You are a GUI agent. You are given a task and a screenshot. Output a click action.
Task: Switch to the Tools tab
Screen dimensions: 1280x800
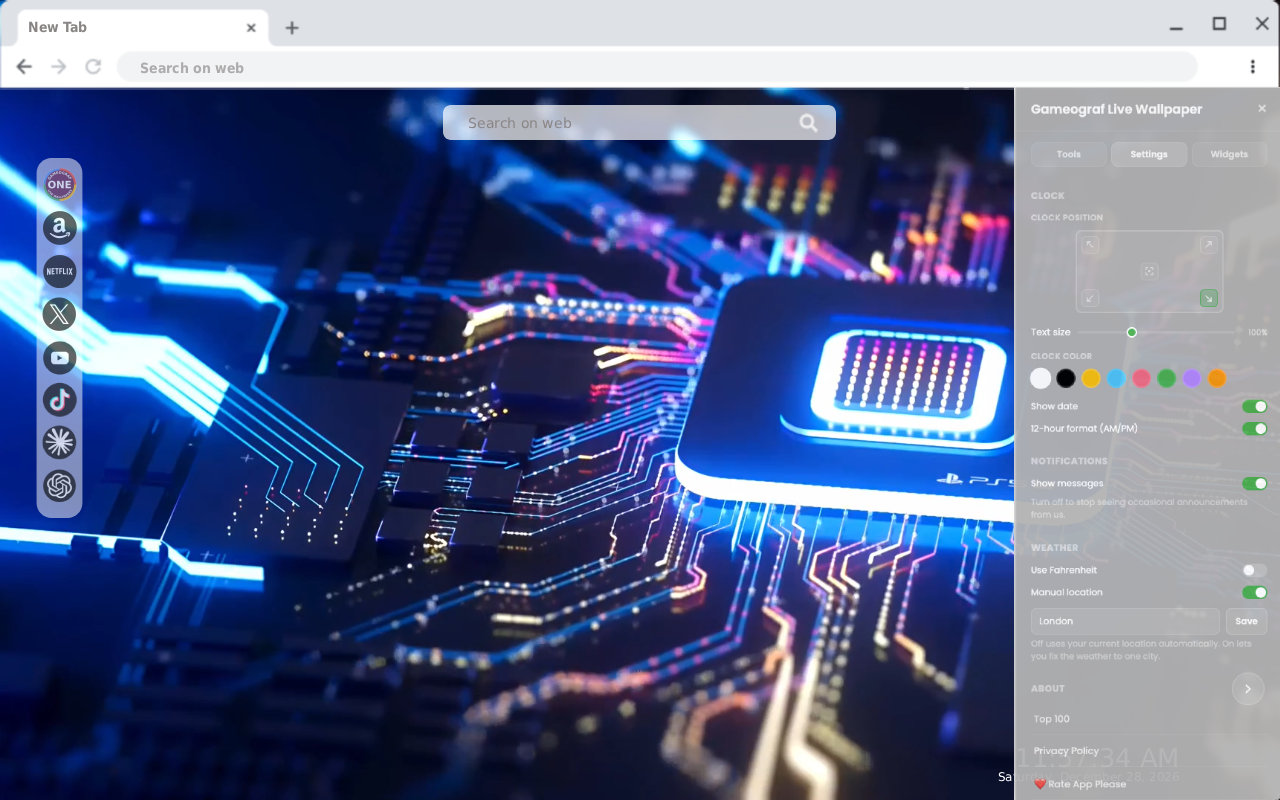point(1069,154)
